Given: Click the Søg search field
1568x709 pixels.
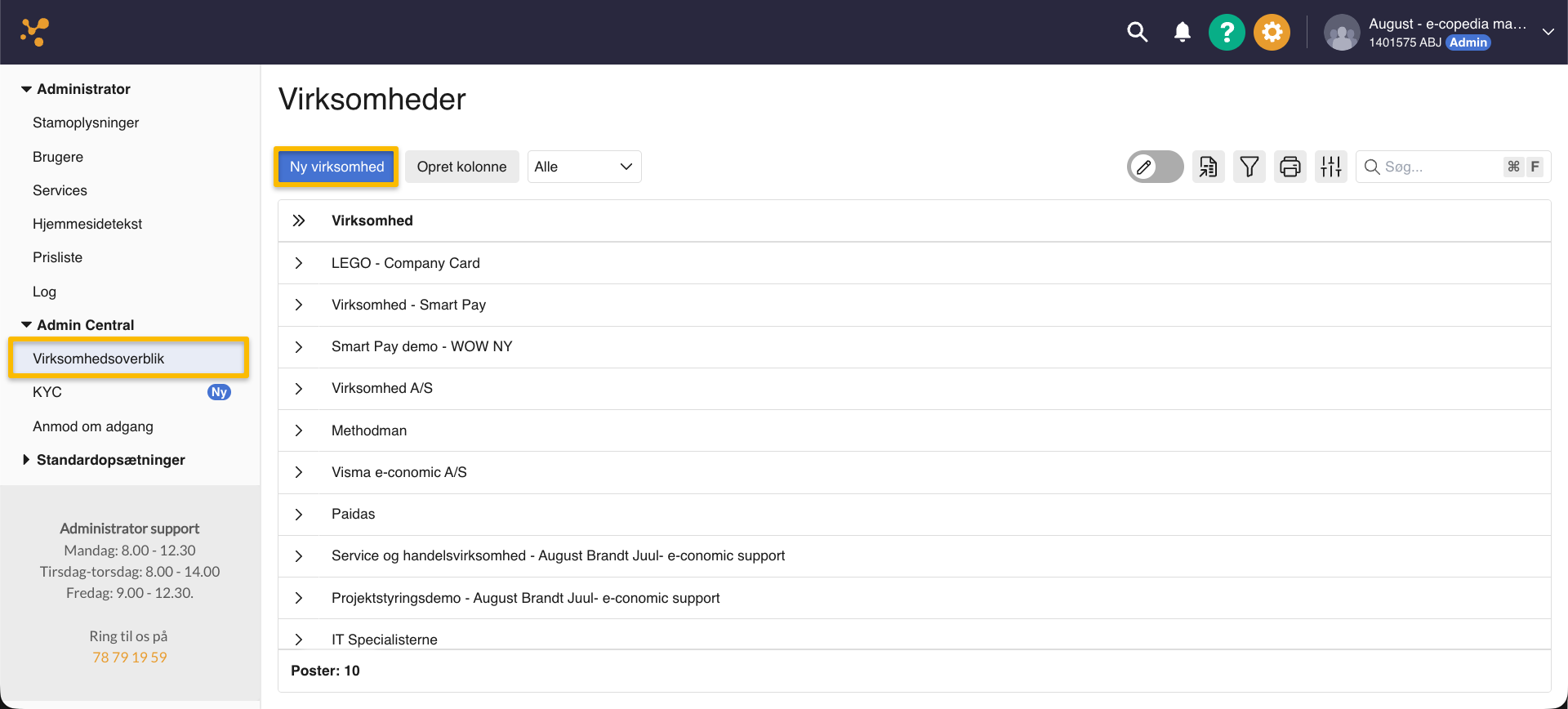Looking at the screenshot, I should 1437,167.
